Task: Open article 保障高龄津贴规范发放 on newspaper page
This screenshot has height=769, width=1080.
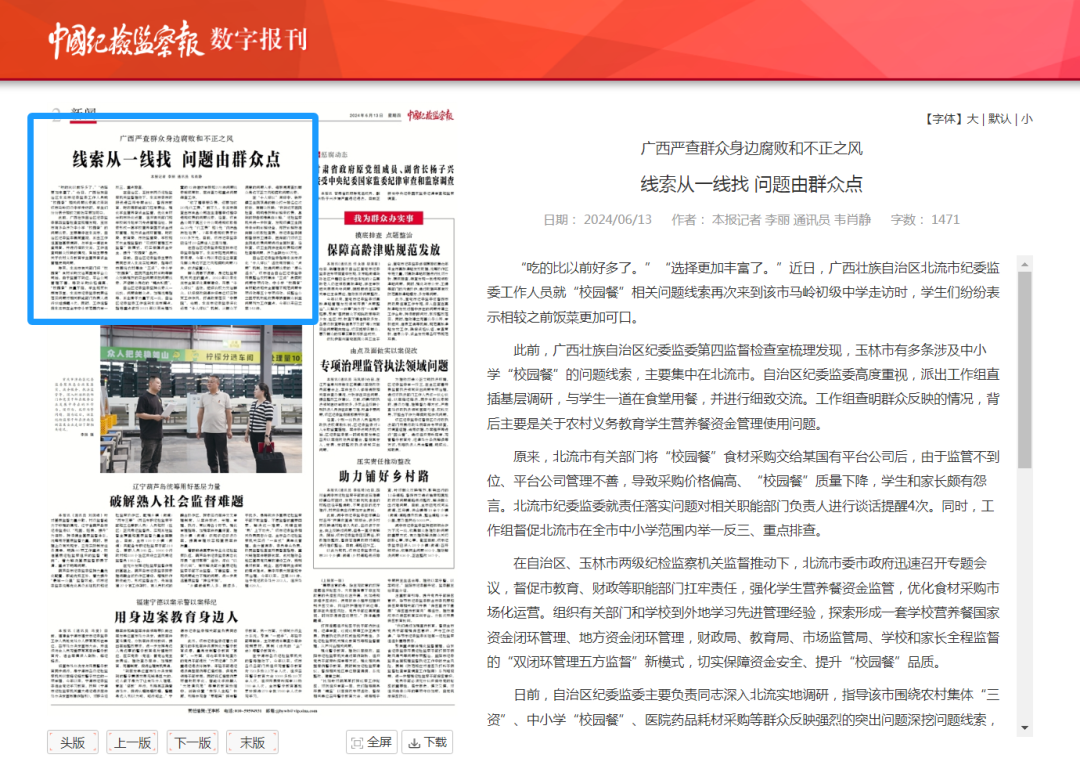Action: coord(384,249)
